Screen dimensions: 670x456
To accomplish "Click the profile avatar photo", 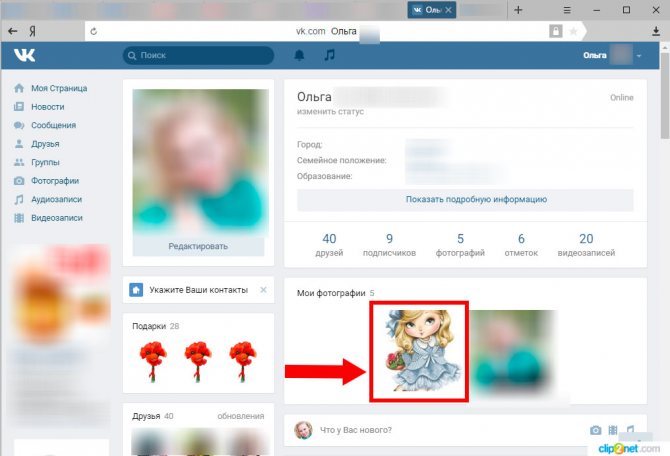I will [x=200, y=162].
